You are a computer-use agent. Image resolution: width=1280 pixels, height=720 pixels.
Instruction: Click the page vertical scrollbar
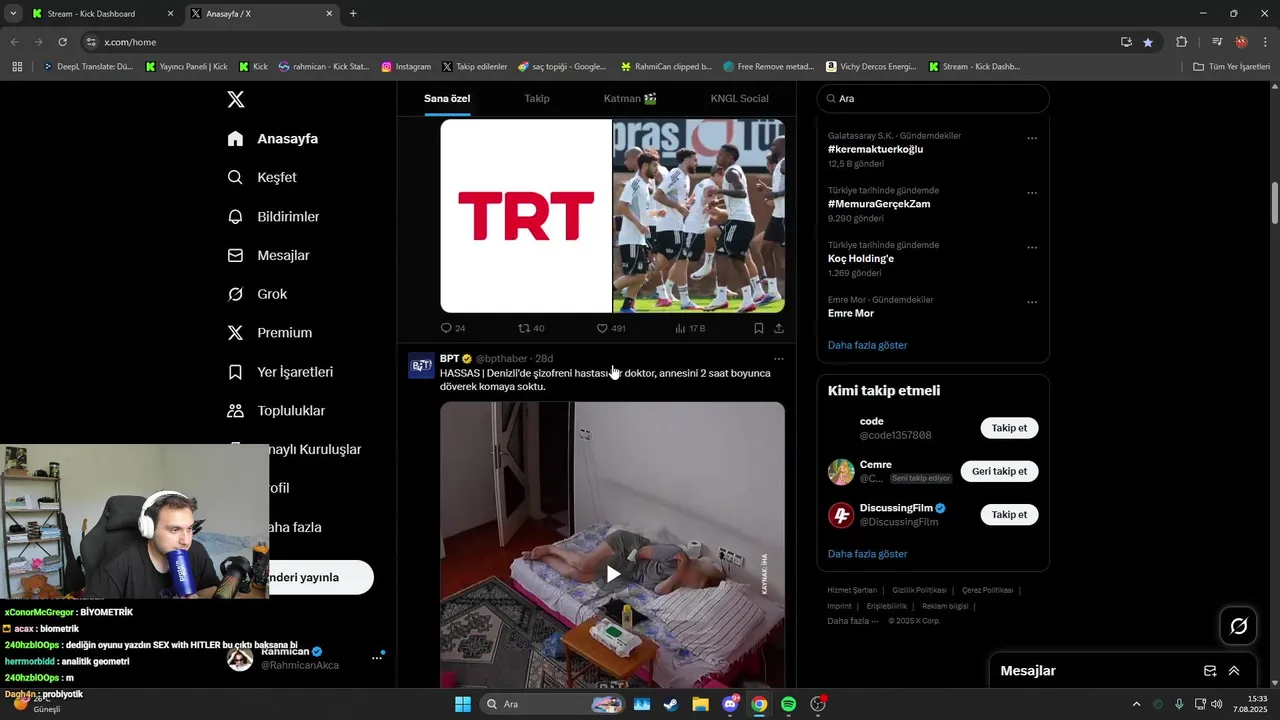click(x=1274, y=204)
